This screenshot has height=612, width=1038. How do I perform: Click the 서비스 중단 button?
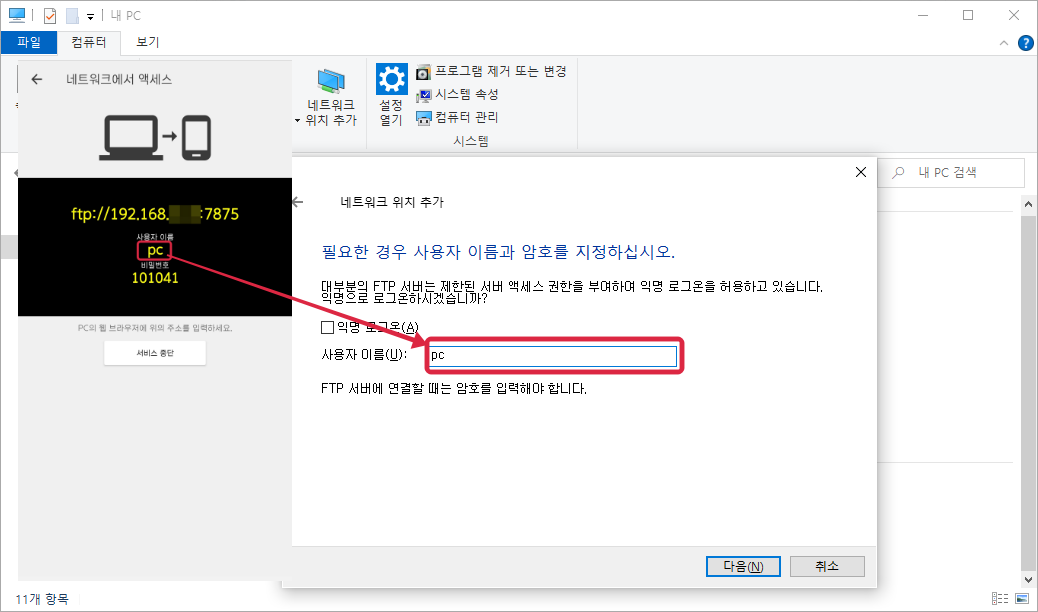[155, 353]
